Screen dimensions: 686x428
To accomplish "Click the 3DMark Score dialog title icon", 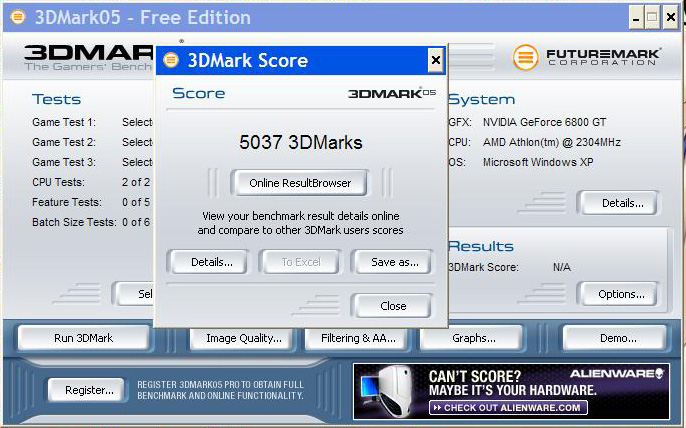I will pos(171,60).
